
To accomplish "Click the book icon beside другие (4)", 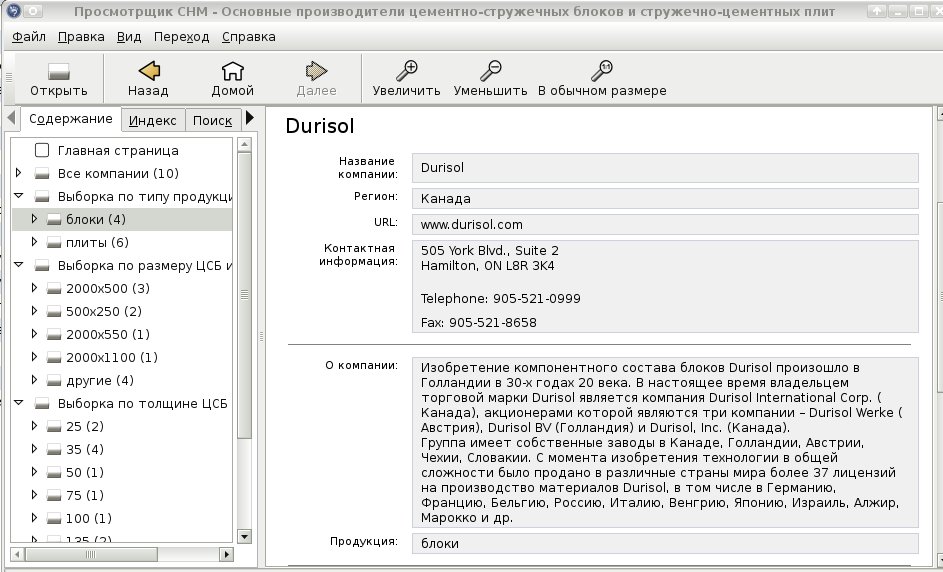I will tap(54, 381).
